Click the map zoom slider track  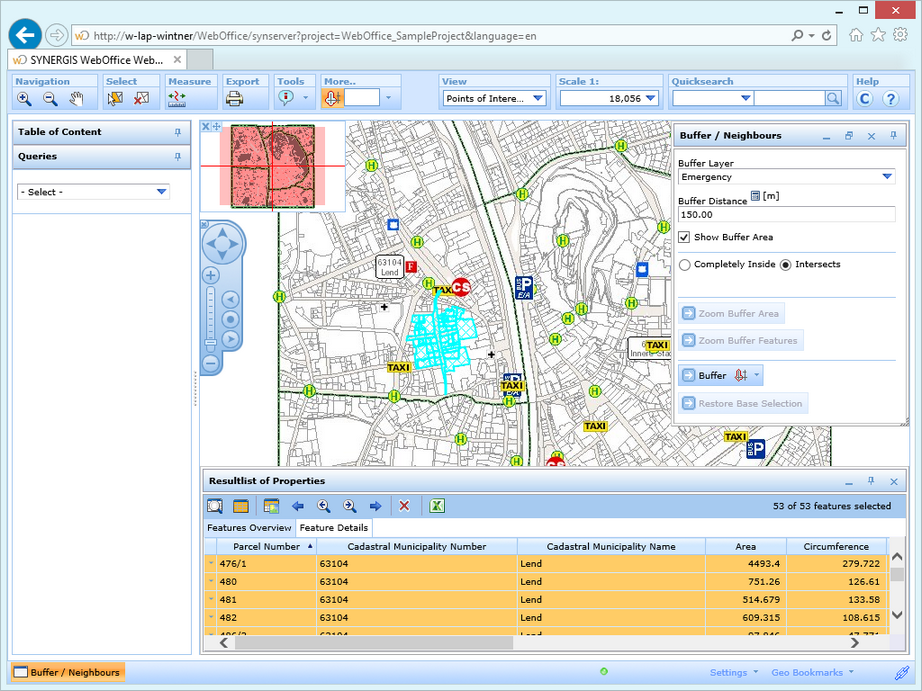[210, 310]
